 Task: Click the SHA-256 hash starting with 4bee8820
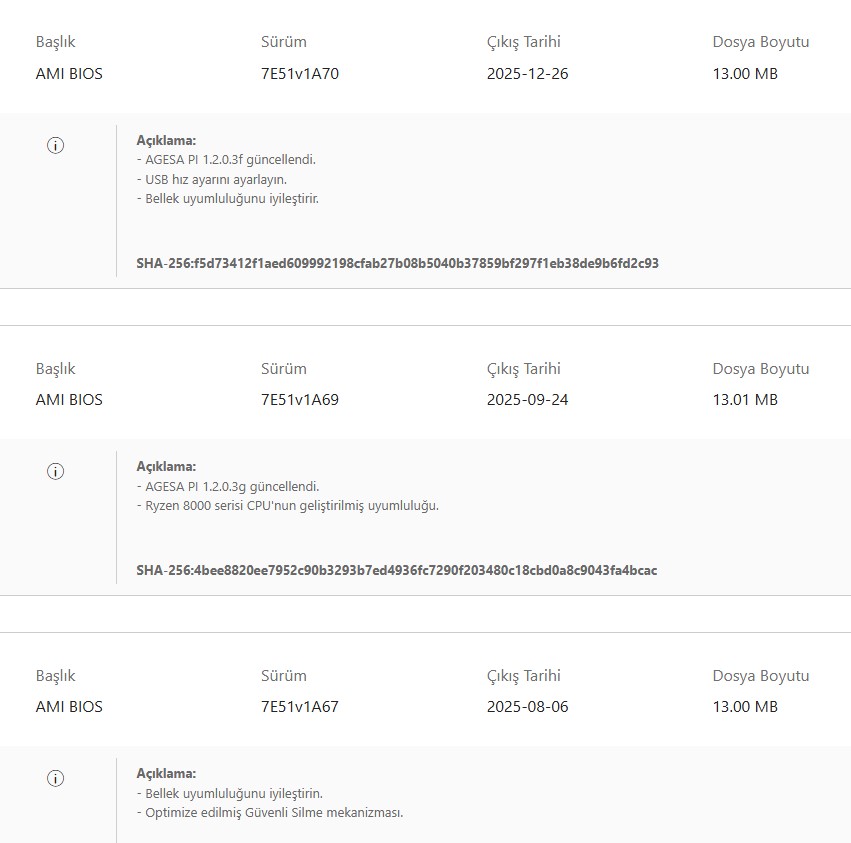(396, 571)
